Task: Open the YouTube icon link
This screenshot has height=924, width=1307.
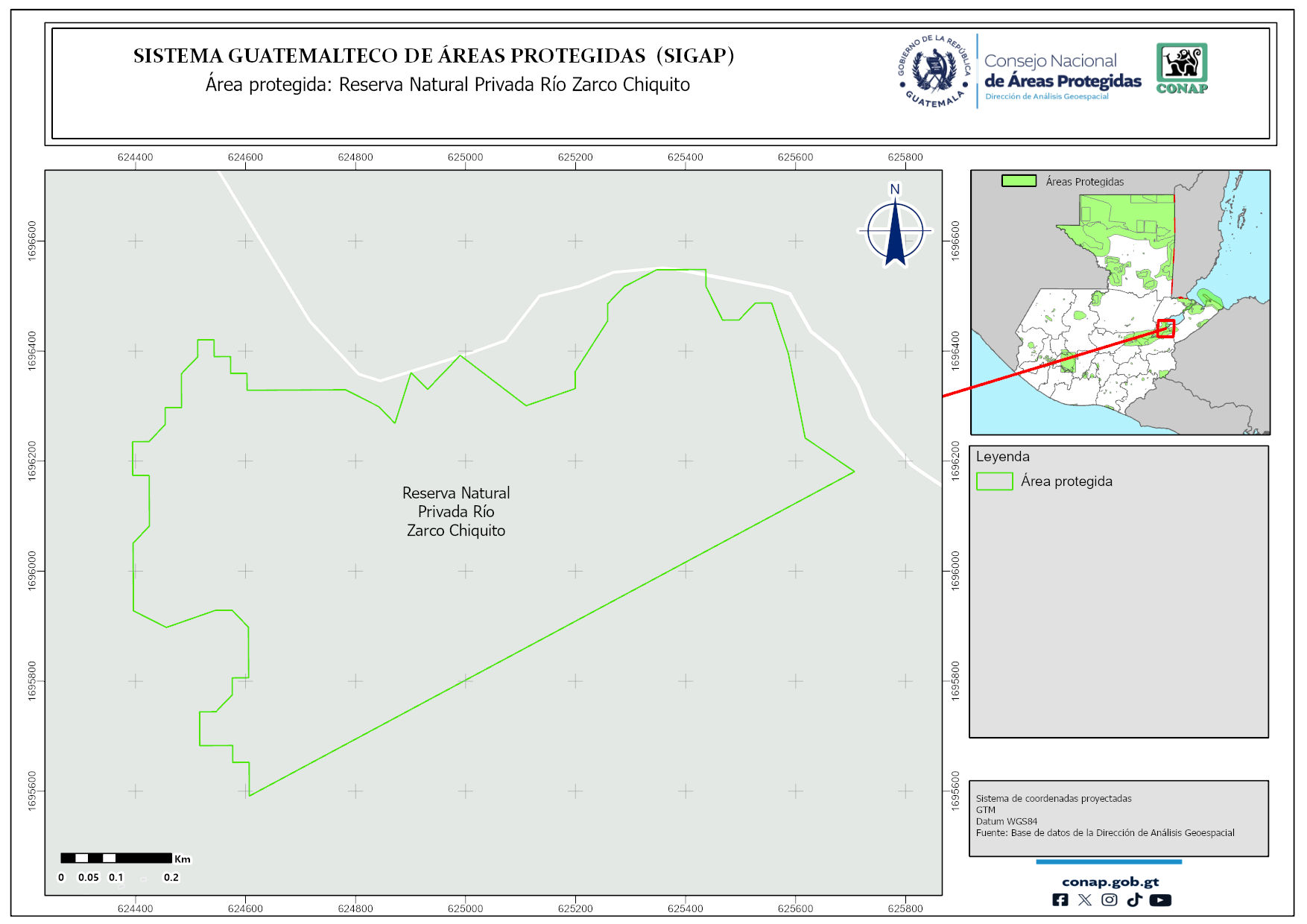Action: pos(1159,900)
